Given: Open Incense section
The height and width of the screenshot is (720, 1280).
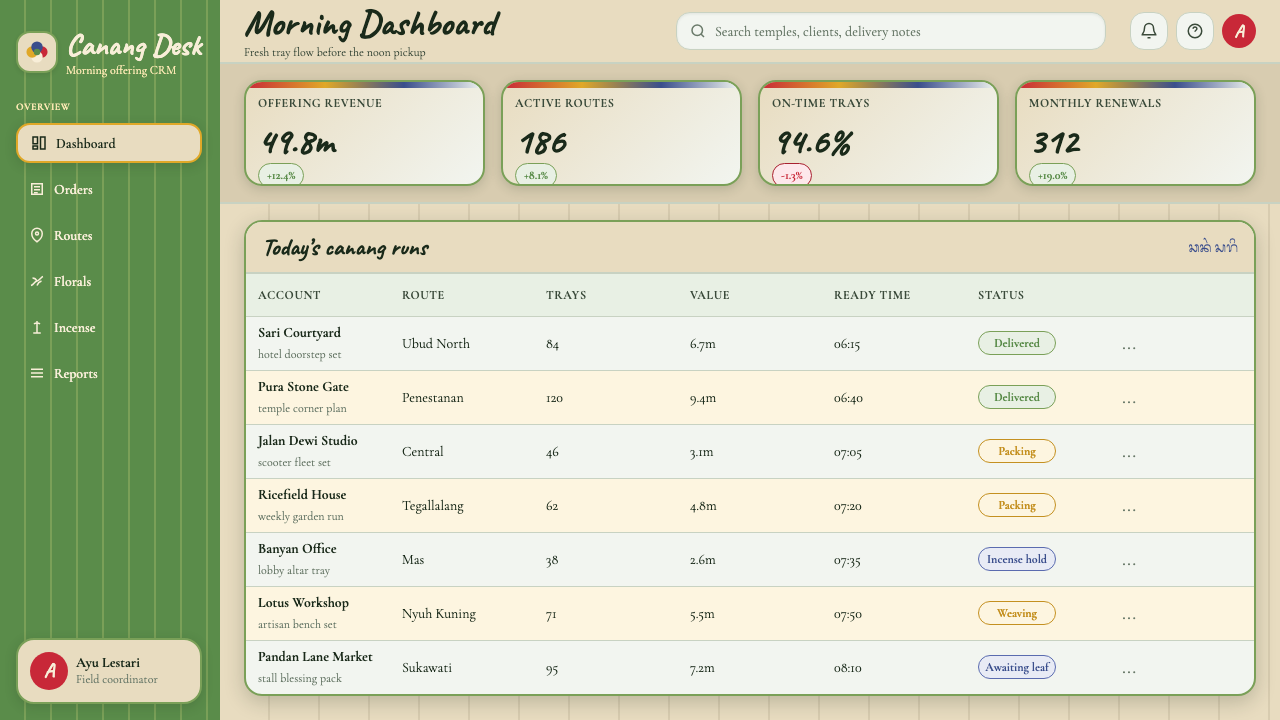Looking at the screenshot, I should click(x=109, y=327).
